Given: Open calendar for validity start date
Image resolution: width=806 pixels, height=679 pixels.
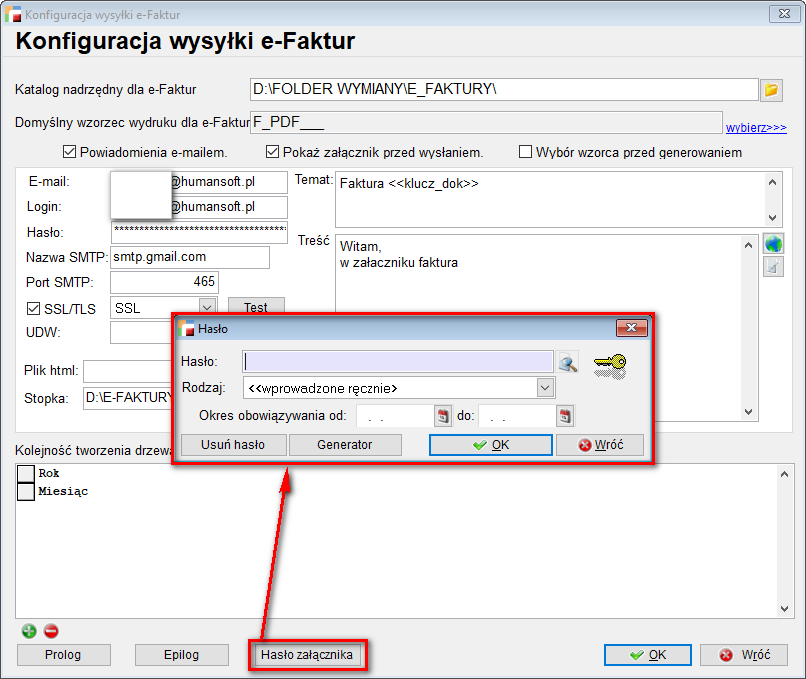Looking at the screenshot, I should (443, 416).
